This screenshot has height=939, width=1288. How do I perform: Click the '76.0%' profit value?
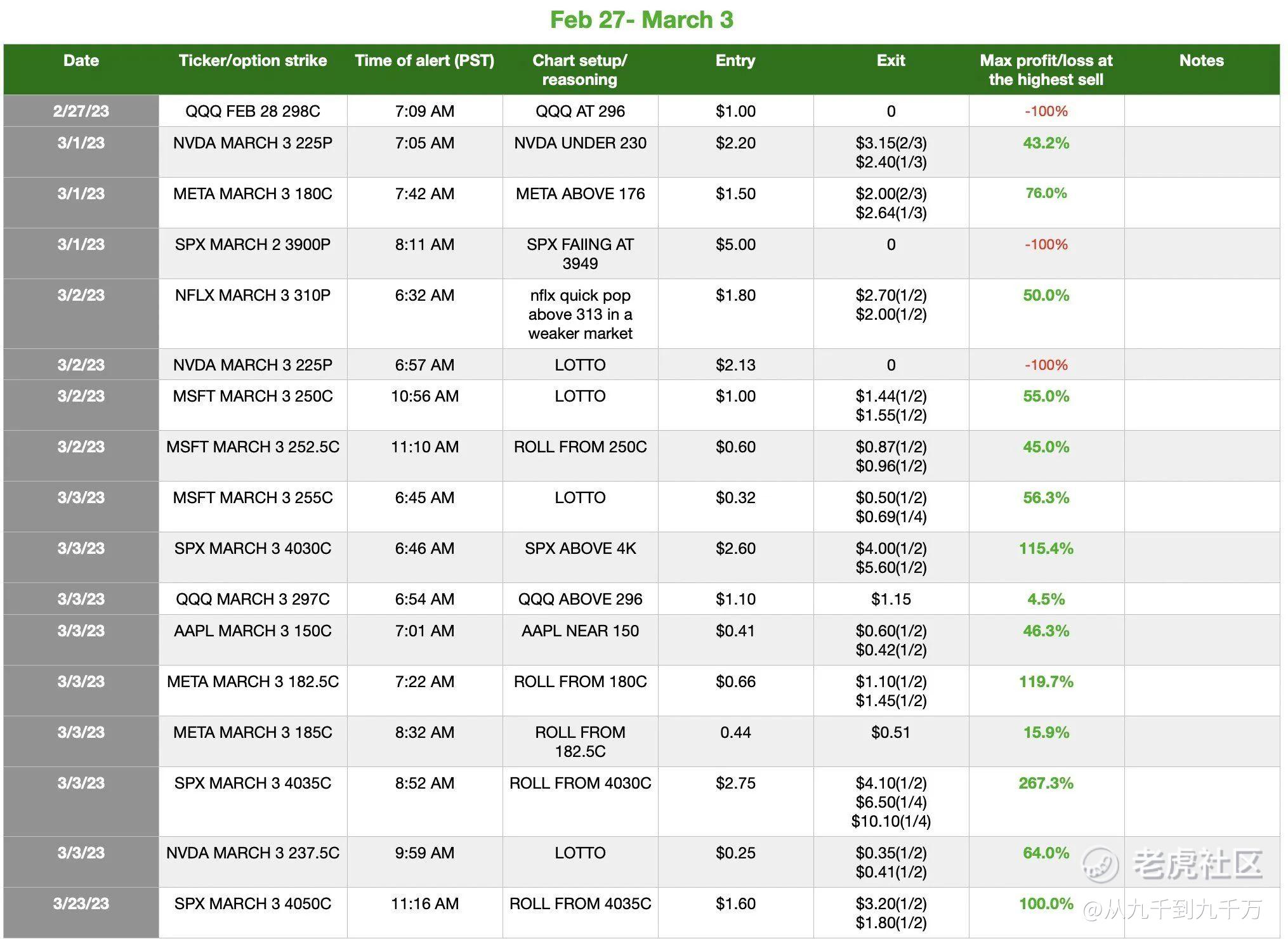(x=1046, y=194)
